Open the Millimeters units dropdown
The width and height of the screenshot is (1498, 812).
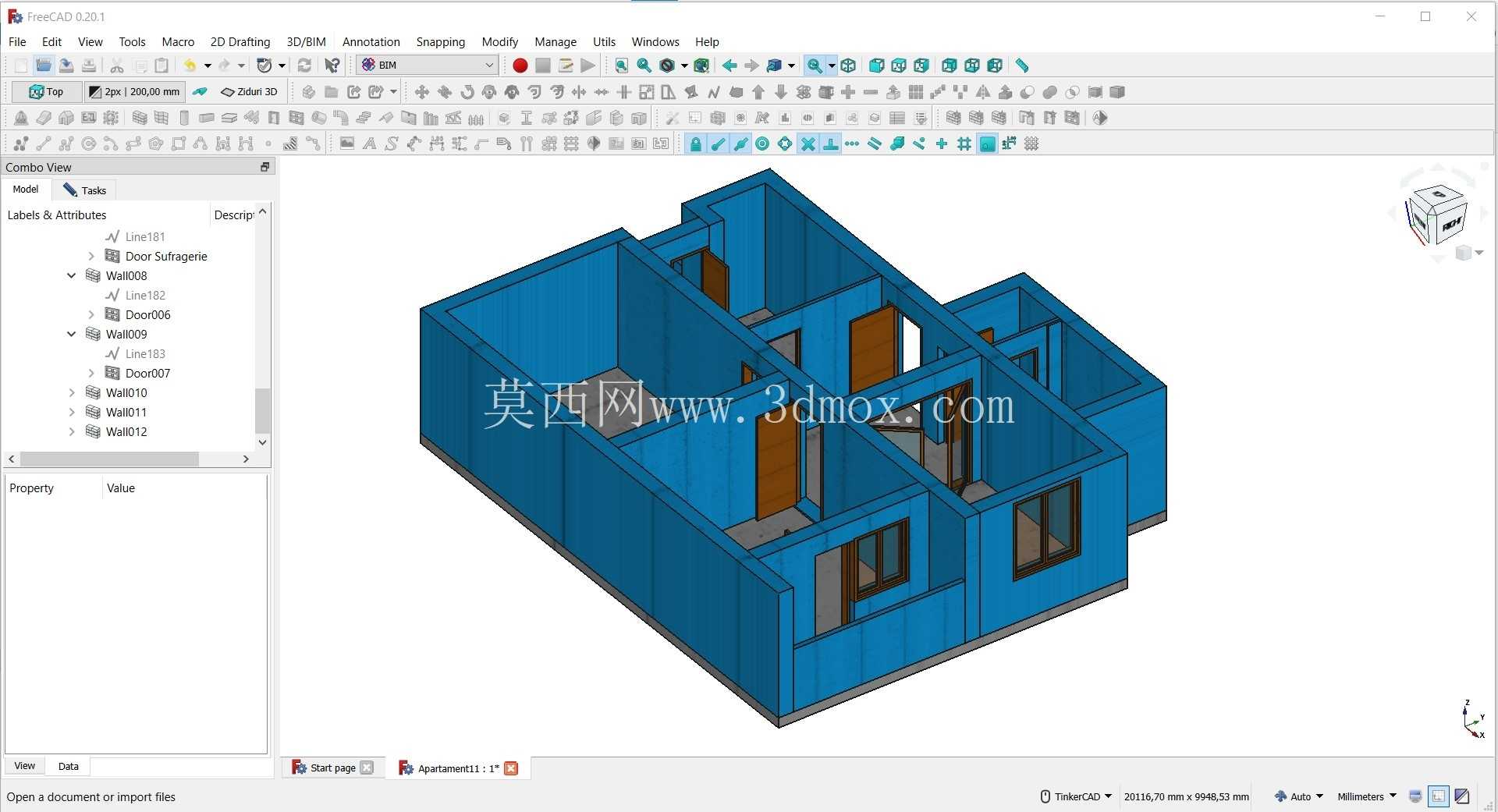pyautogui.click(x=1366, y=796)
